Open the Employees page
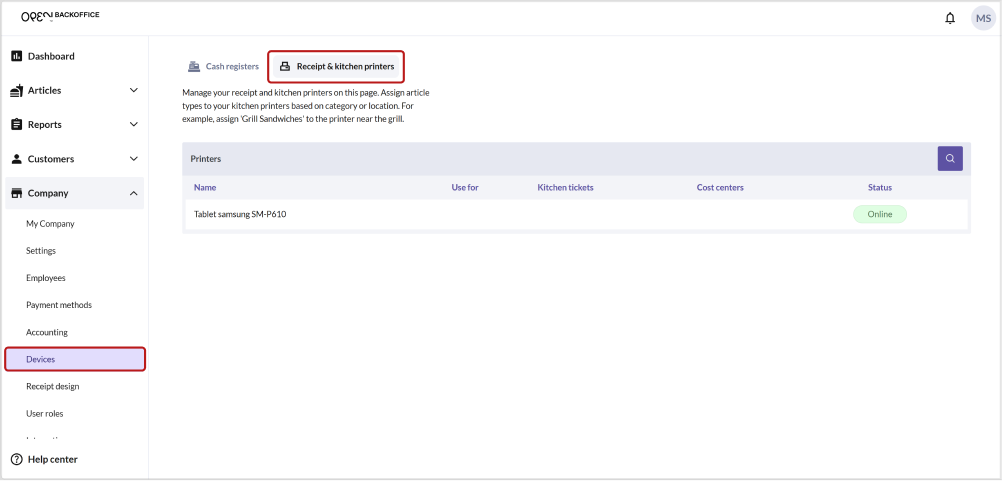The width and height of the screenshot is (1002, 481). (48, 278)
